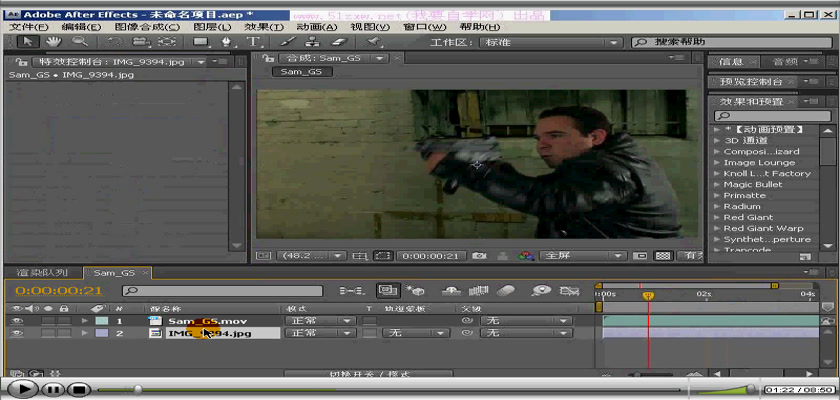Image resolution: width=840 pixels, height=400 pixels.
Task: Click the viewer snapshot camera icon
Action: click(479, 256)
